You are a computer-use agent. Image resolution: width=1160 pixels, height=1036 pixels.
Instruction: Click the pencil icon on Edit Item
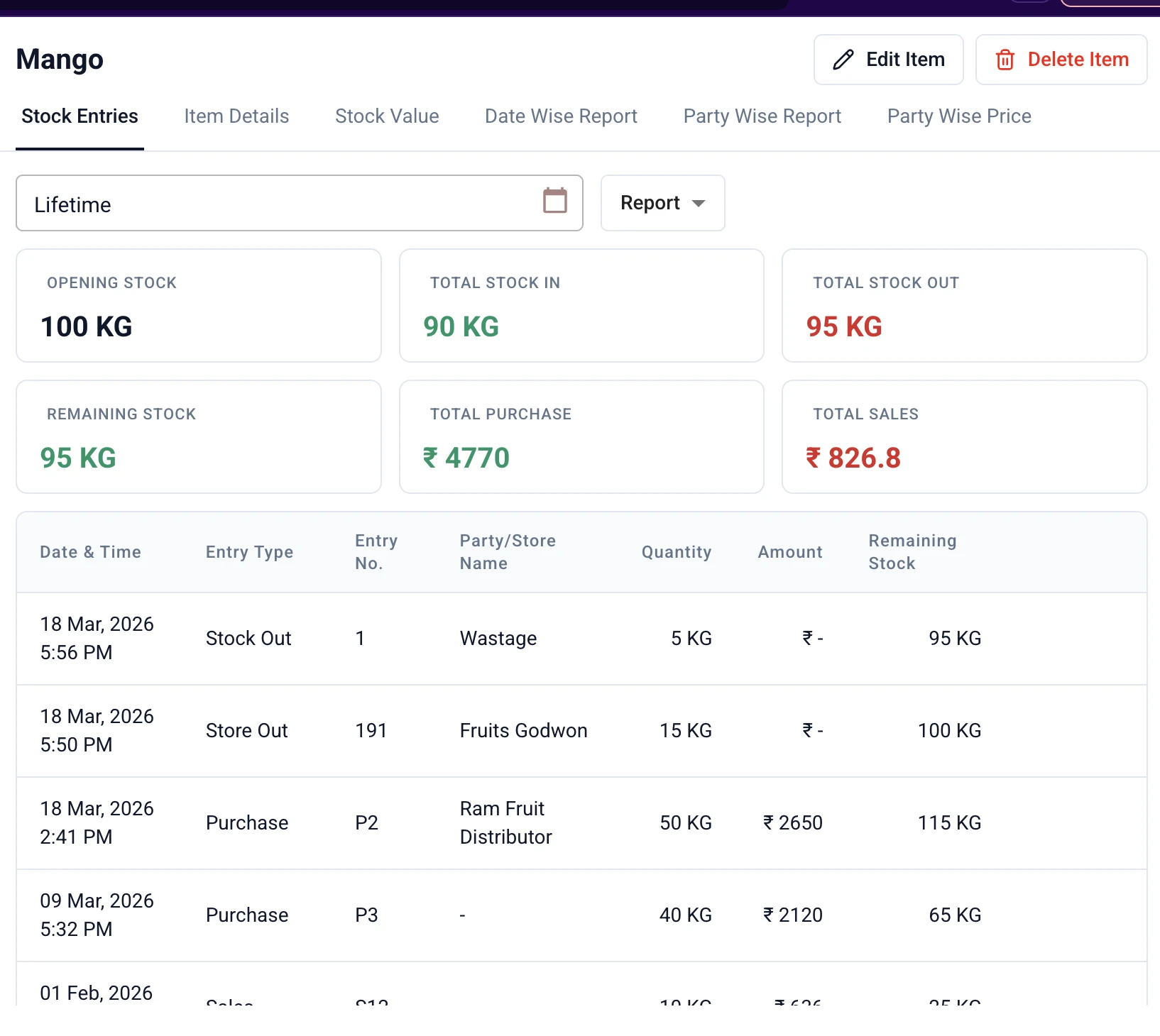coord(843,60)
